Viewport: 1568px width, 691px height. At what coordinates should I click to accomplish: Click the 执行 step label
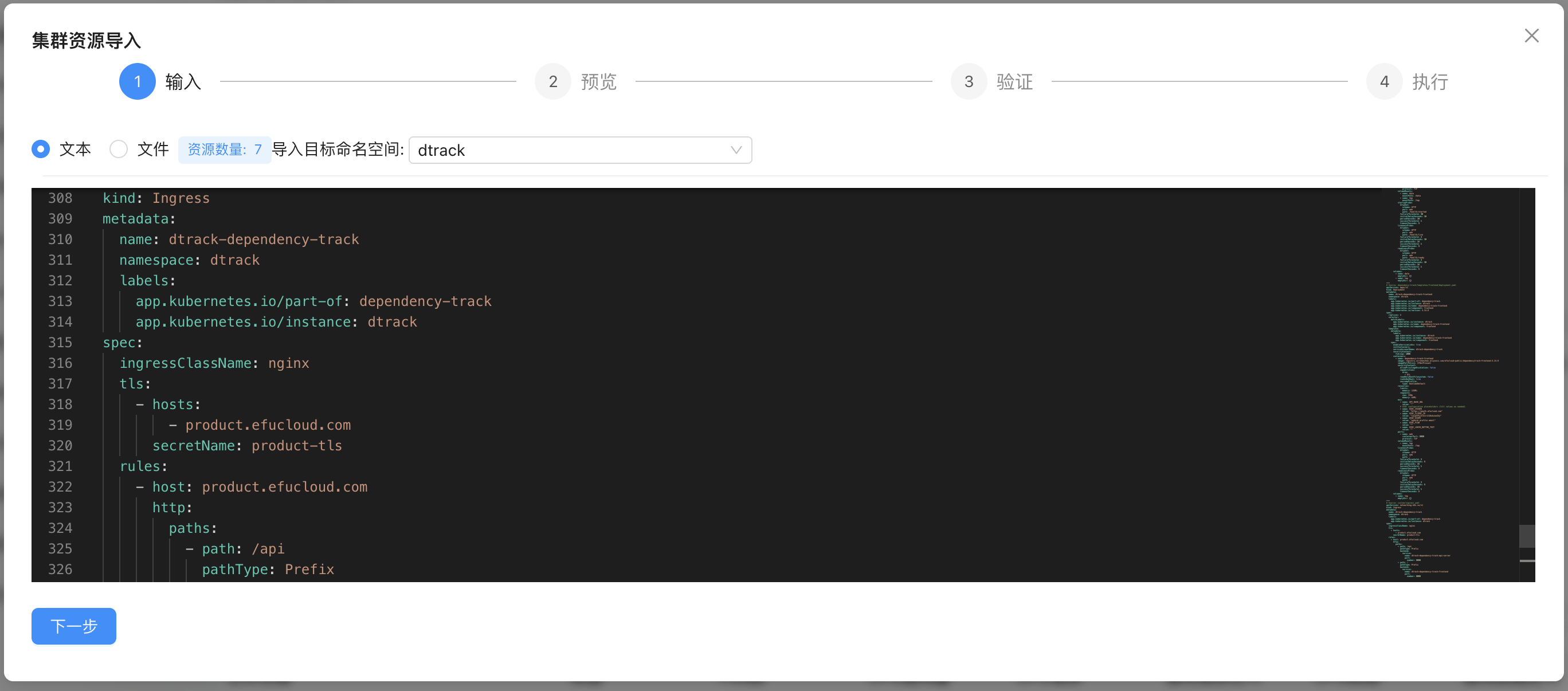pyautogui.click(x=1430, y=81)
